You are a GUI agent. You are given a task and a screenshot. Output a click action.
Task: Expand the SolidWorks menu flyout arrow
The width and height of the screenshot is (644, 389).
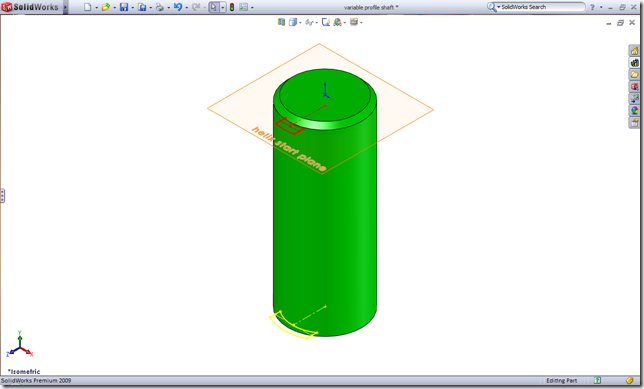pos(65,7)
